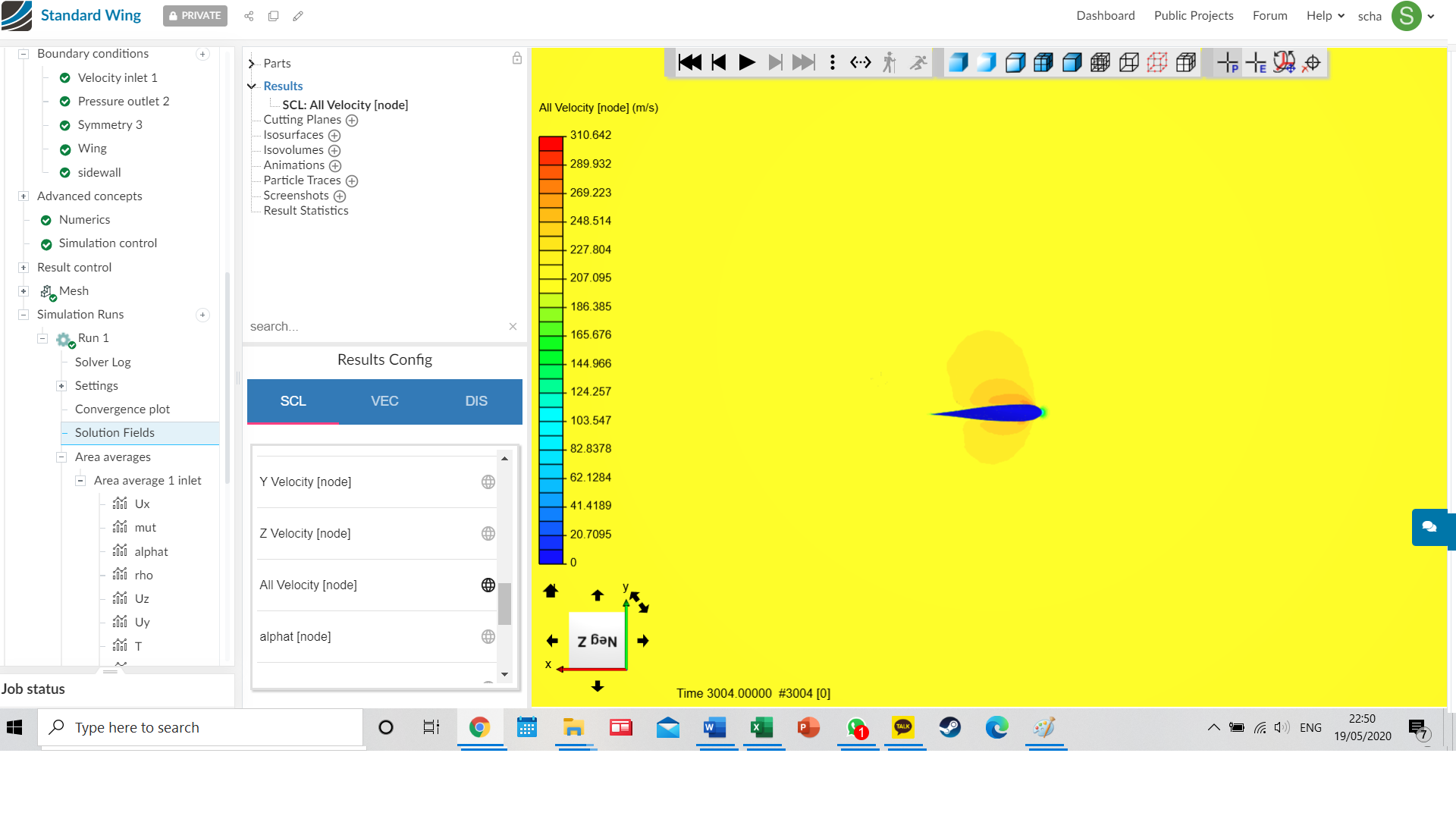Open the Help dropdown menu
The image size is (1456, 819).
tap(1325, 16)
